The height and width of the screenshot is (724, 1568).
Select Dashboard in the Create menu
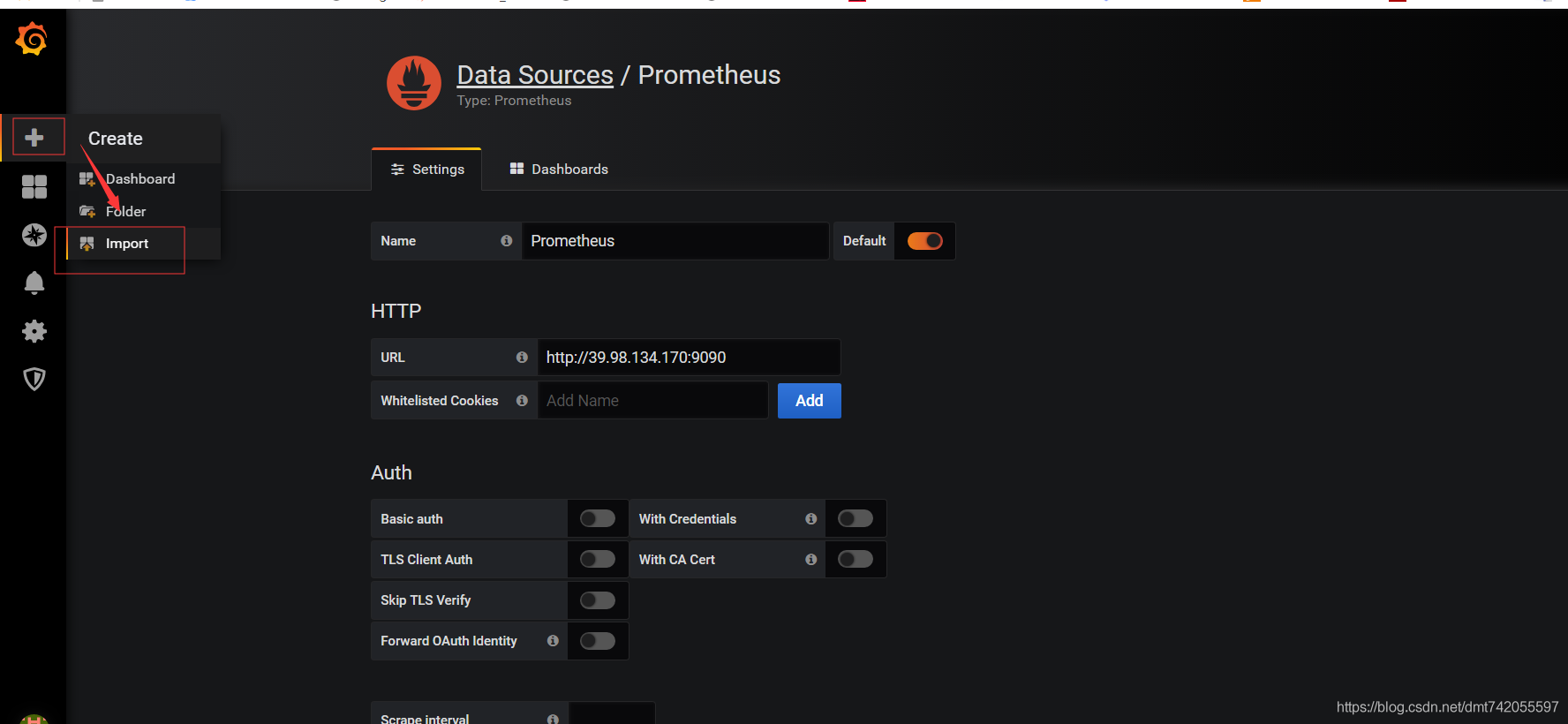(143, 179)
